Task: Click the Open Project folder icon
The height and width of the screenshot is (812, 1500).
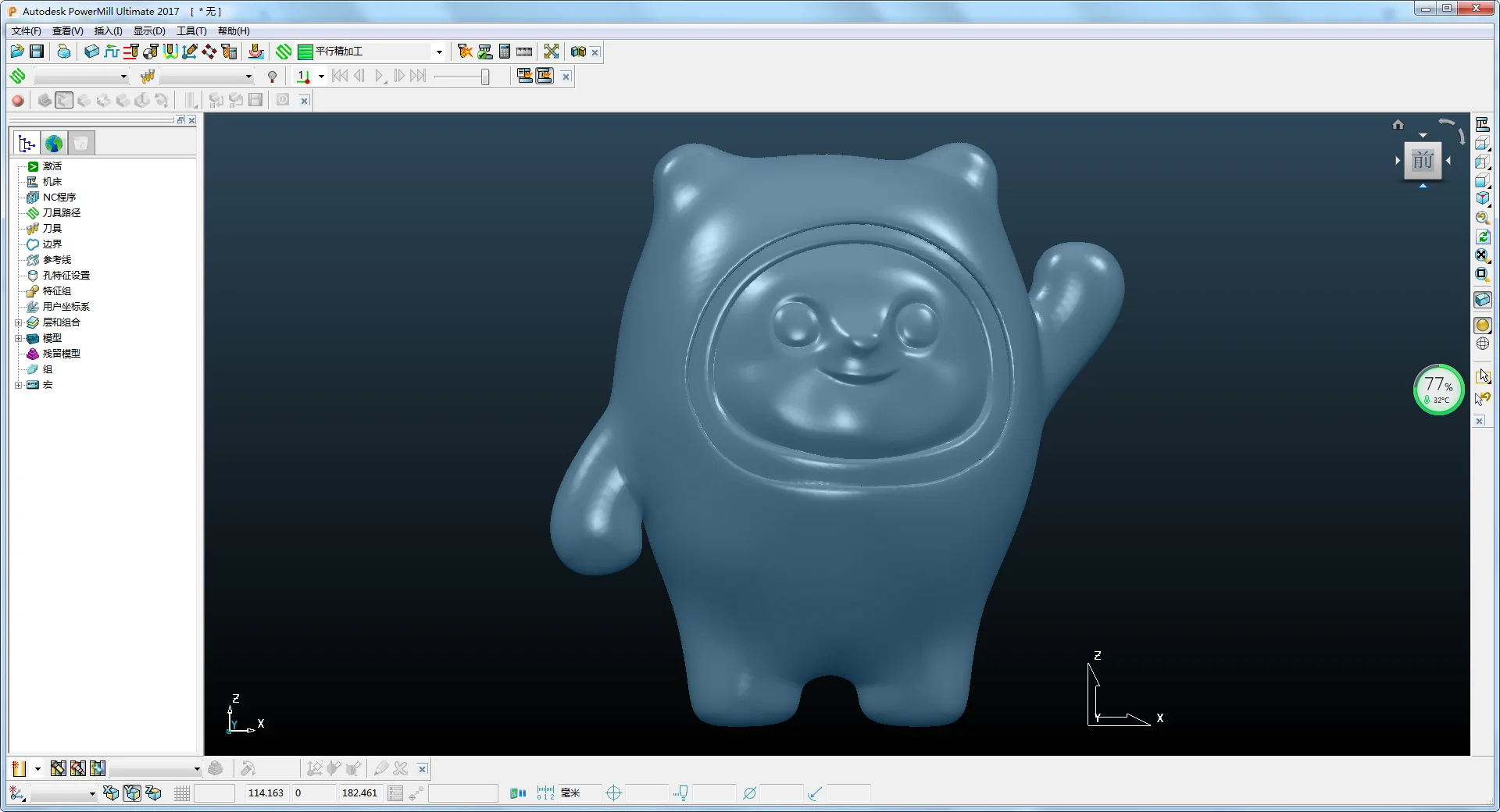Action: [x=16, y=52]
